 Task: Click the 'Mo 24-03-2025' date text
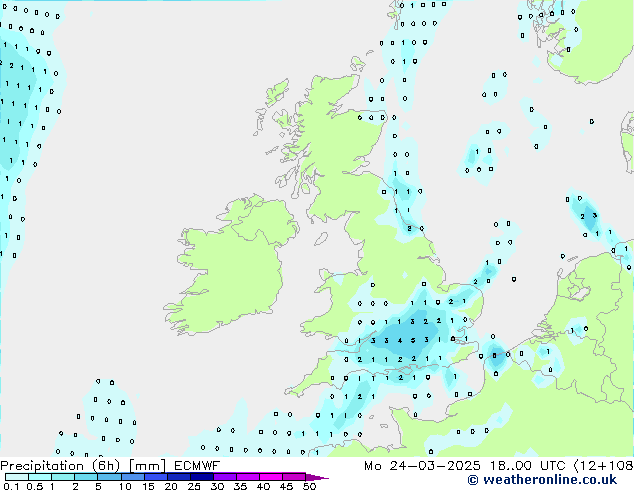coord(422,466)
